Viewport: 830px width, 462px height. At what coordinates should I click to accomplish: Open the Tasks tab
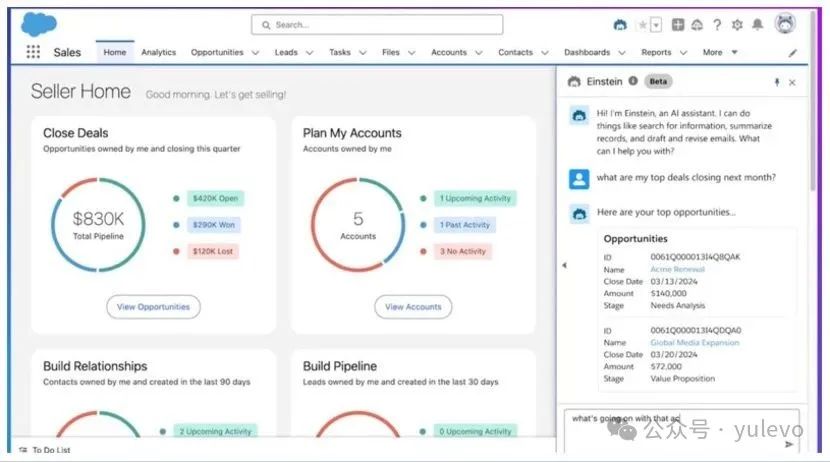pos(340,52)
